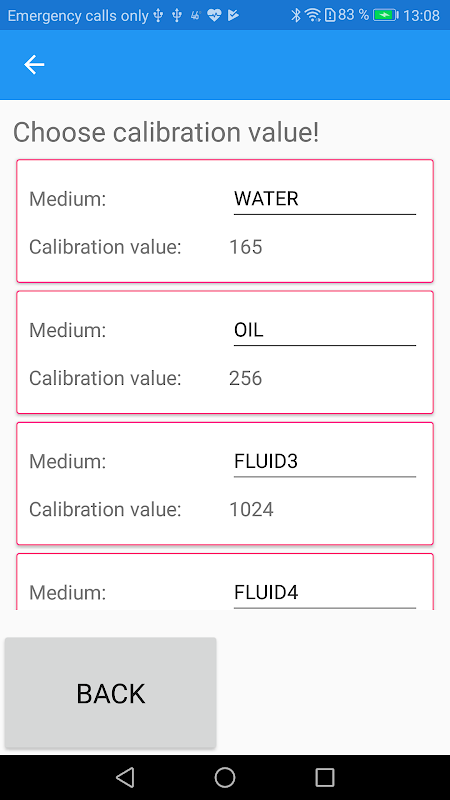
Task: Open recent apps with the square icon
Action: pyautogui.click(x=324, y=777)
